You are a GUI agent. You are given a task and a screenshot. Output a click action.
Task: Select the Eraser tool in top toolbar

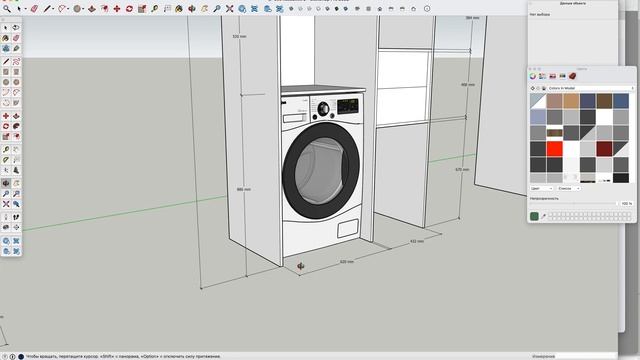click(34, 8)
